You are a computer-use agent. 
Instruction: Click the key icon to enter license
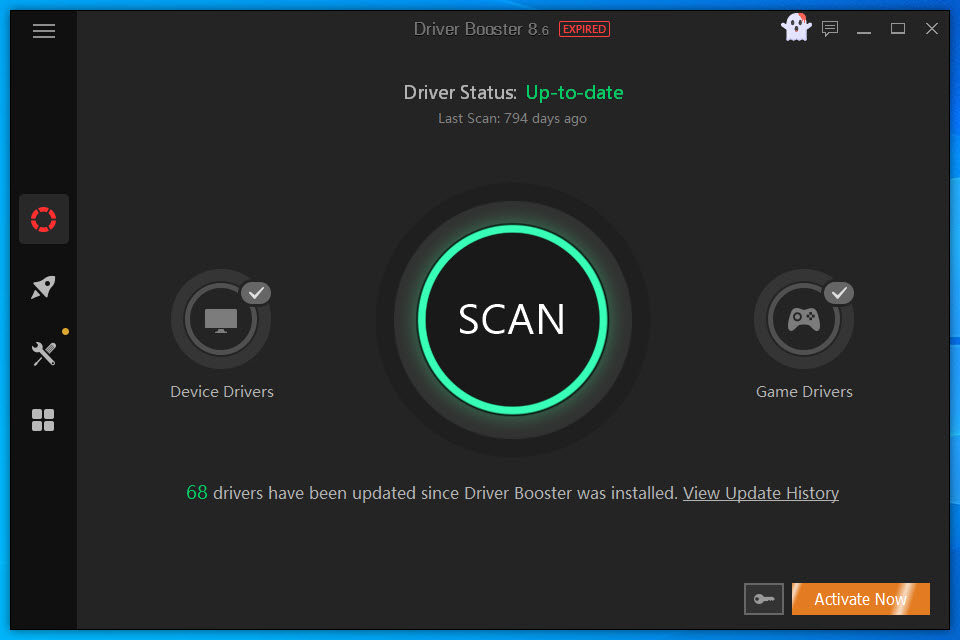tap(764, 599)
